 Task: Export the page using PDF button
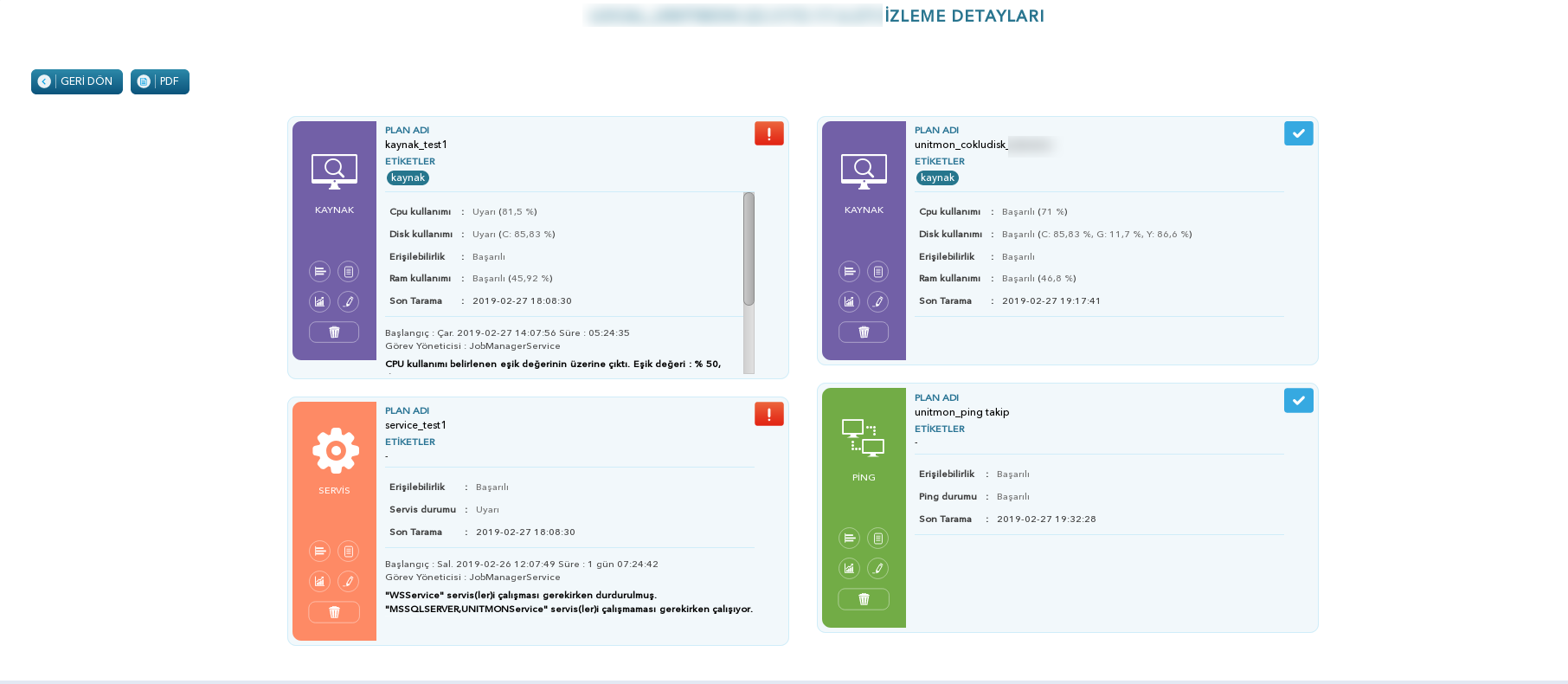[160, 81]
